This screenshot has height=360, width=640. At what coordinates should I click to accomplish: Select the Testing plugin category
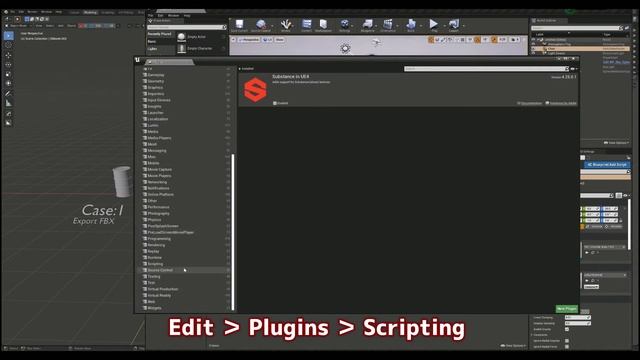(x=154, y=277)
